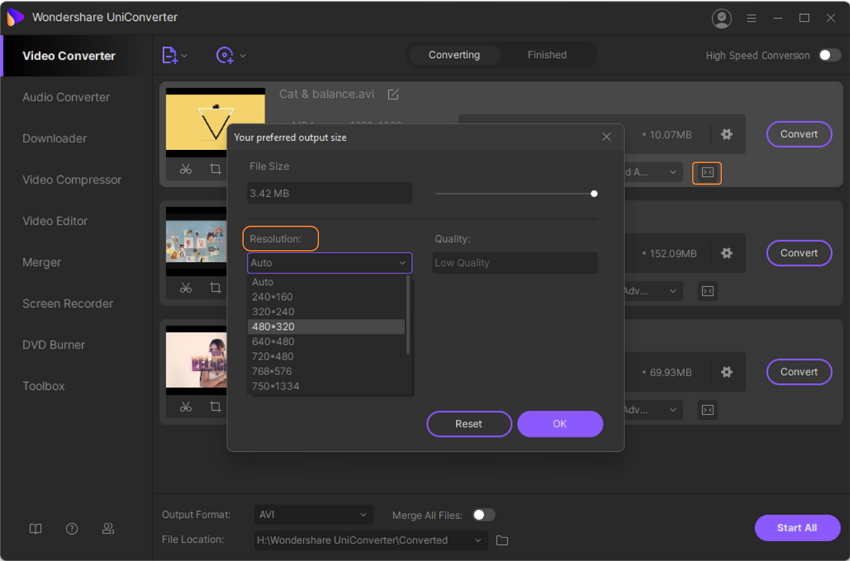Open settings gear next to 69.93MB
850x561 pixels.
click(x=726, y=372)
